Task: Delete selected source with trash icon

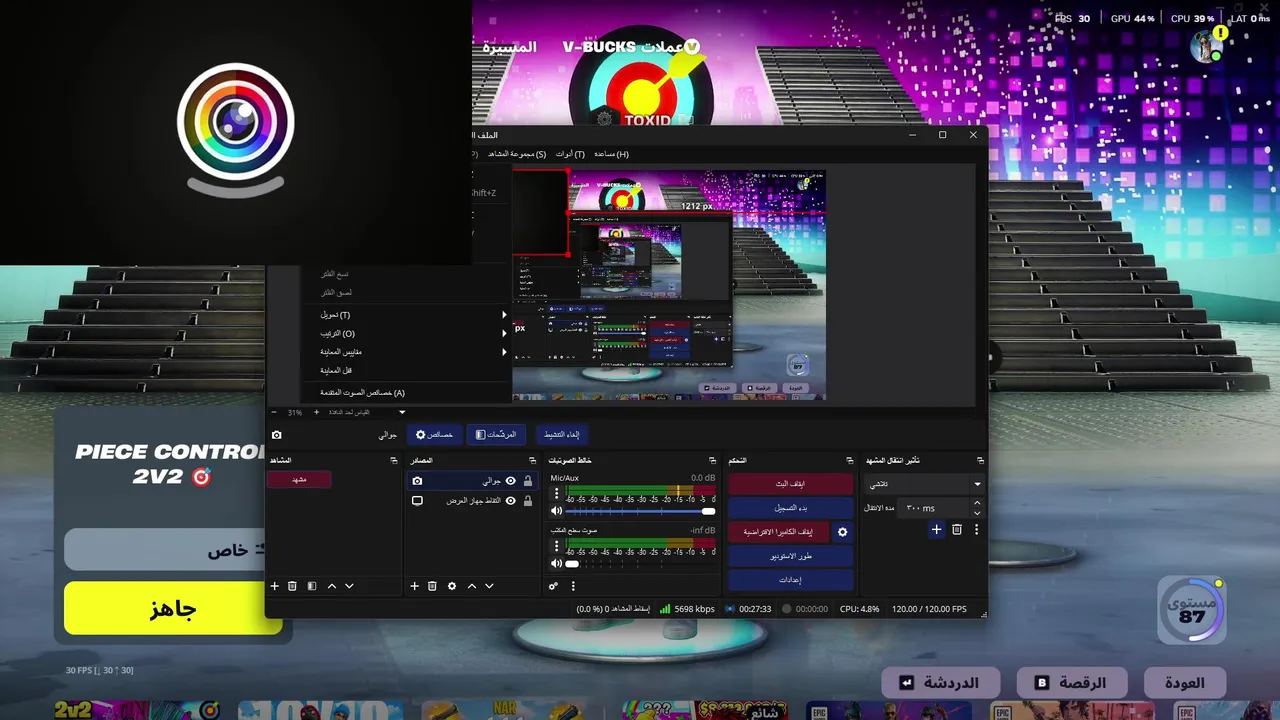Action: pos(432,586)
